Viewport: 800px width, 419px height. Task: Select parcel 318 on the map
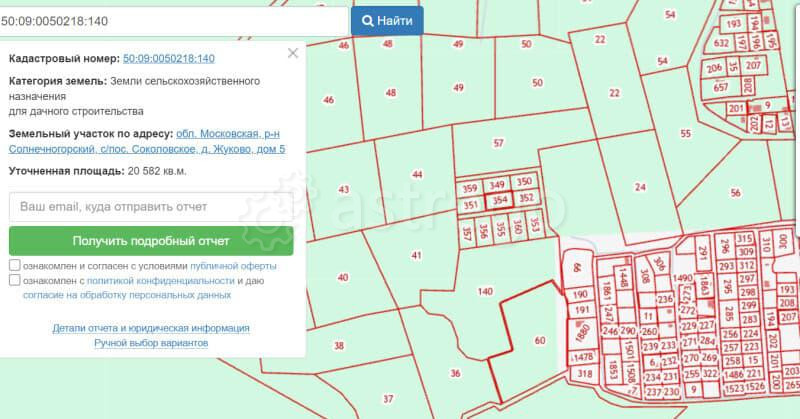585,374
